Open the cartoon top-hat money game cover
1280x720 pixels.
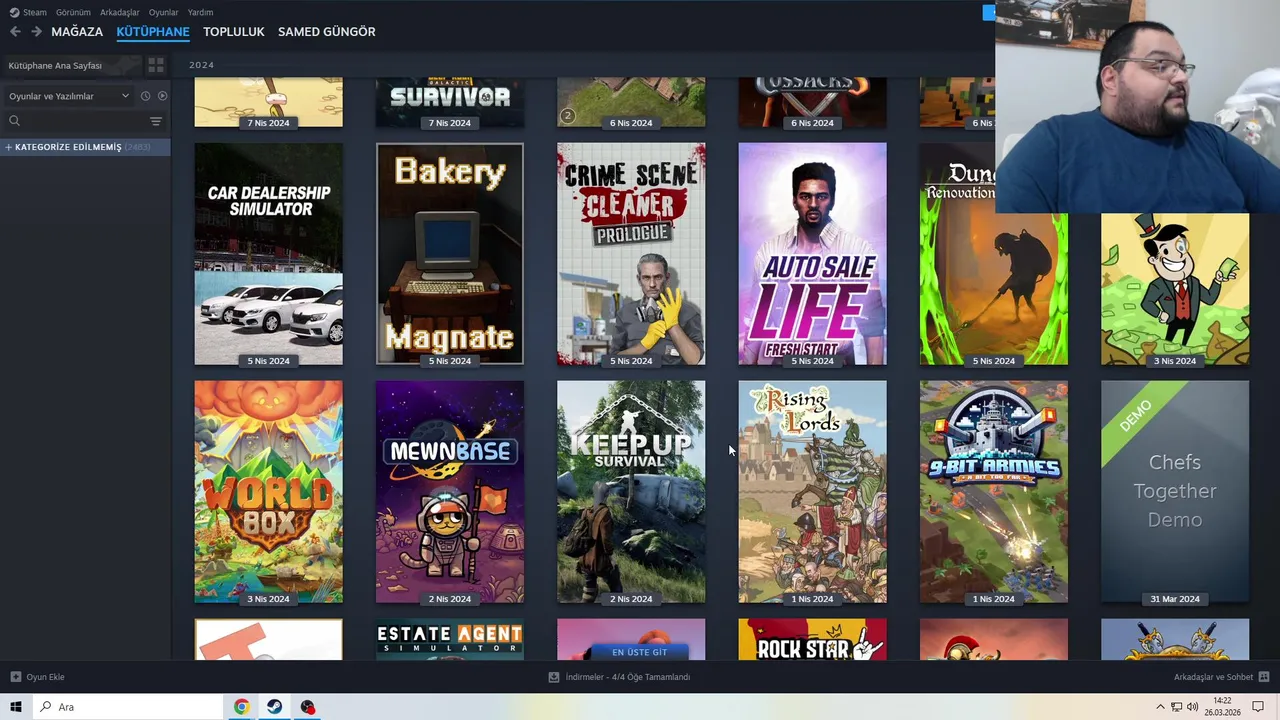tap(1175, 289)
